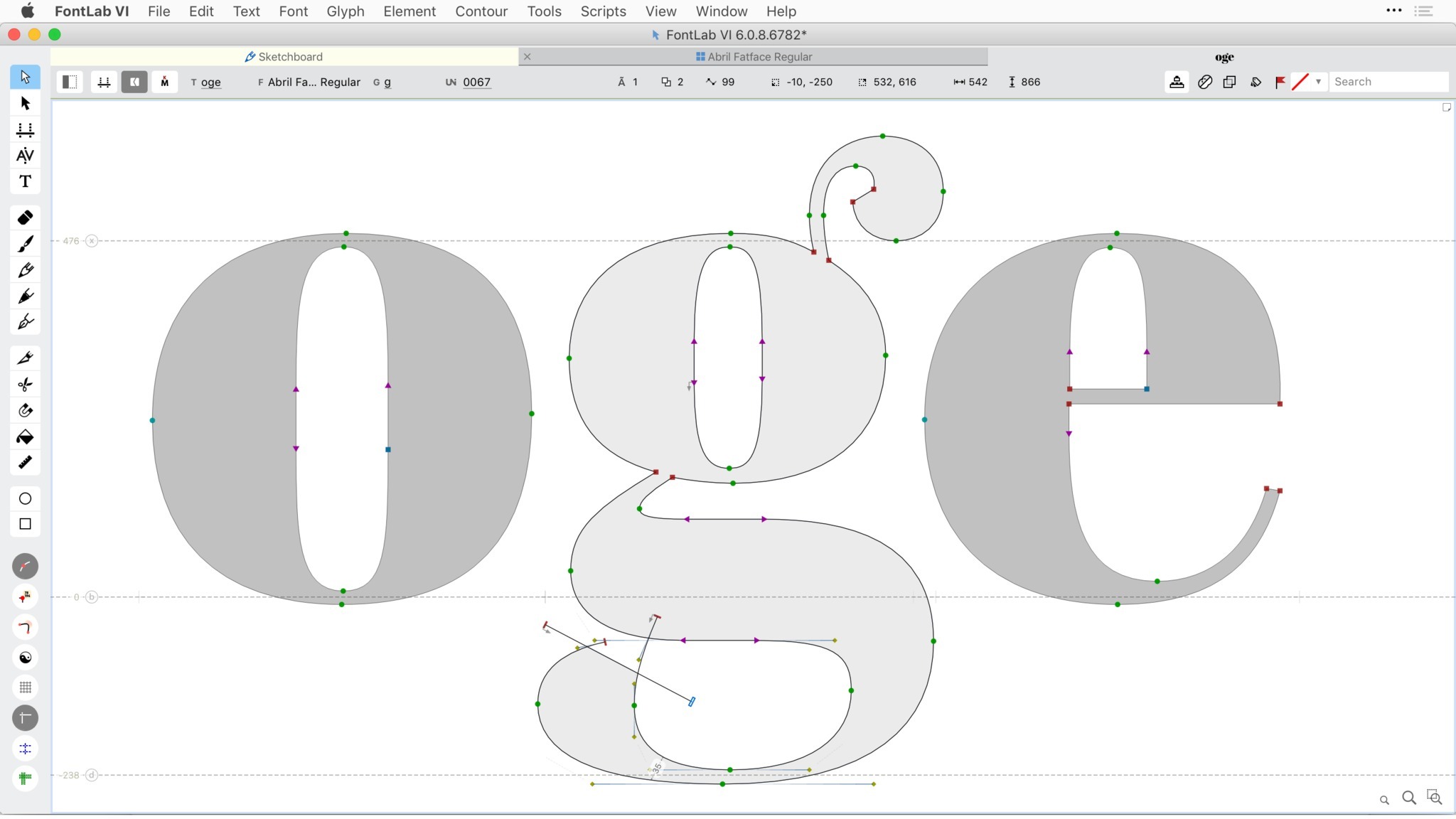The image size is (1456, 819).
Task: Open the Contour menu
Action: pyautogui.click(x=481, y=11)
